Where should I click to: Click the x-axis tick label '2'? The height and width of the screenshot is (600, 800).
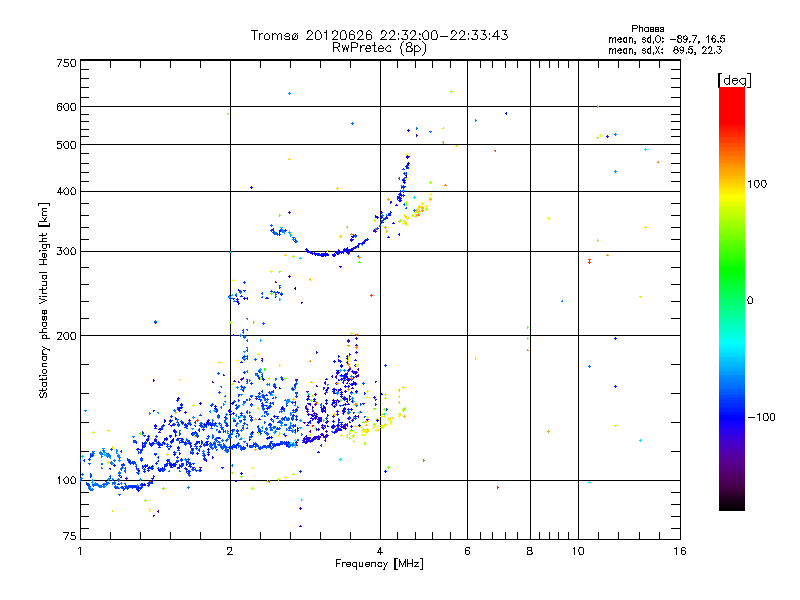pyautogui.click(x=230, y=551)
